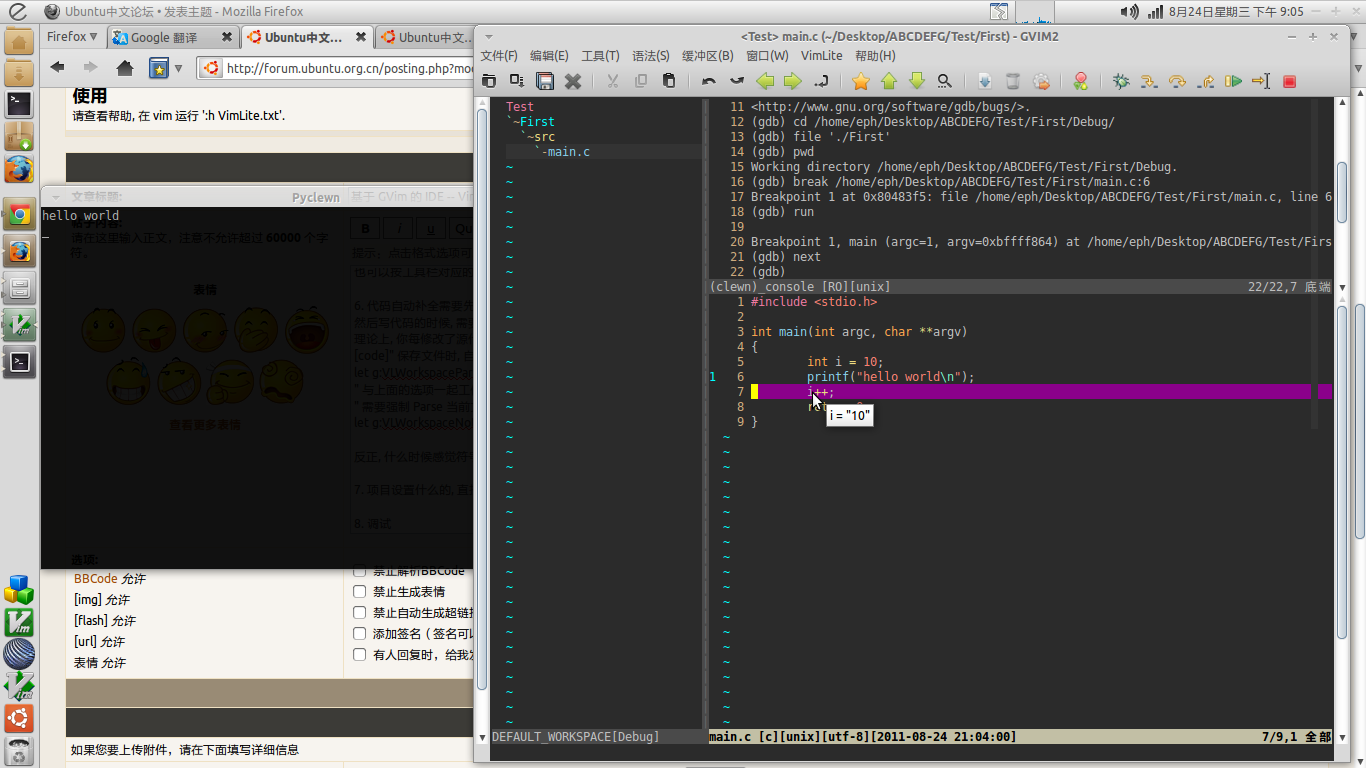Open the 帮助(H) menu in GVim
The width and height of the screenshot is (1366, 768).
pyautogui.click(x=875, y=56)
